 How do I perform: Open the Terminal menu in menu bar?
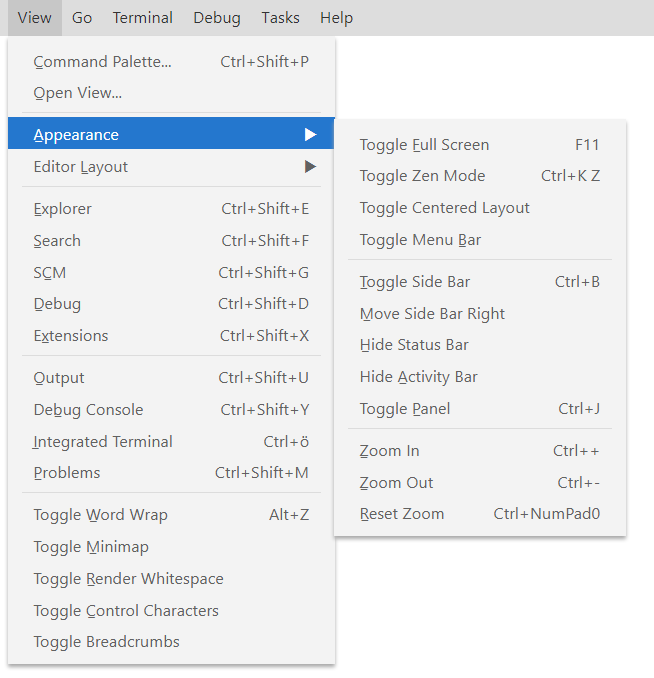click(x=142, y=18)
